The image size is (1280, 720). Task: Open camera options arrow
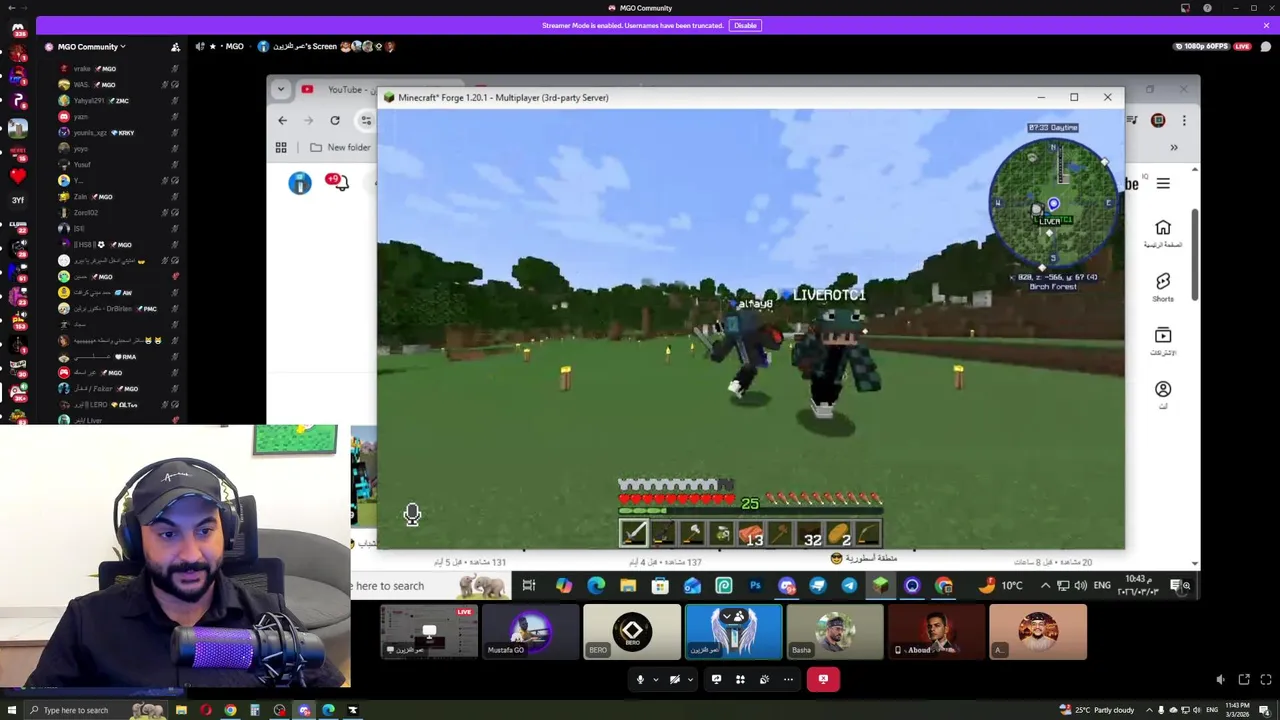coord(690,680)
